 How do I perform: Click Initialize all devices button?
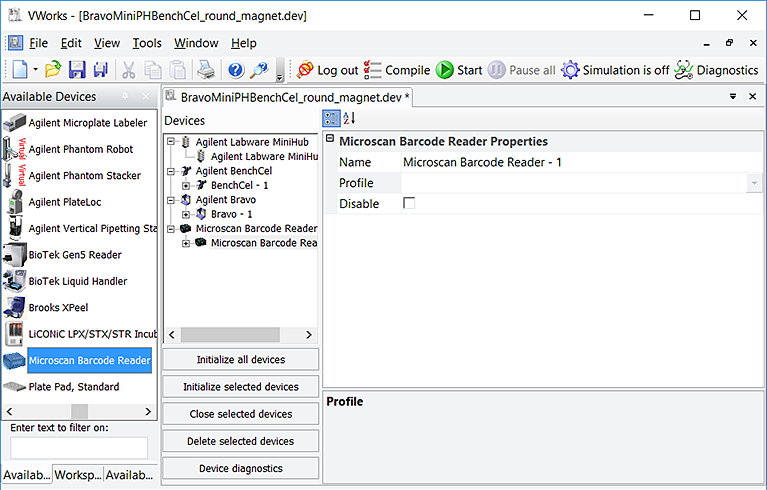241,360
